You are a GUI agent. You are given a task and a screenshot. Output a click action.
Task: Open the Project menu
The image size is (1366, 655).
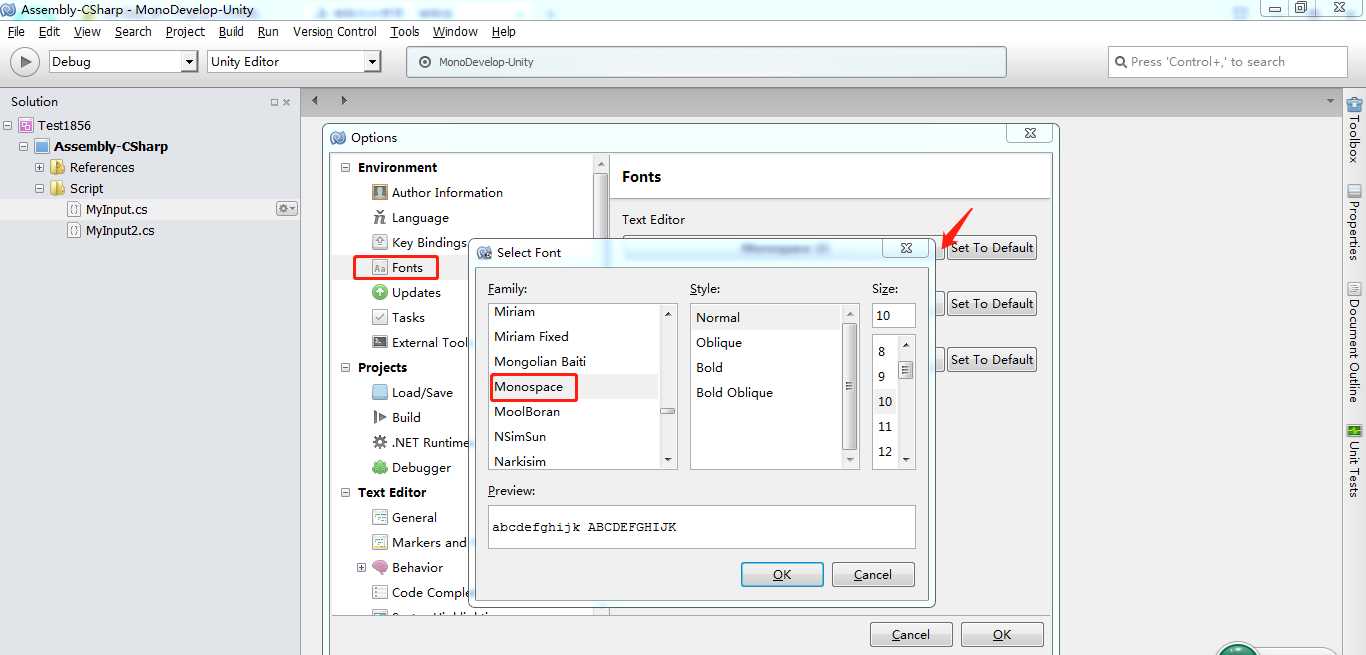185,31
